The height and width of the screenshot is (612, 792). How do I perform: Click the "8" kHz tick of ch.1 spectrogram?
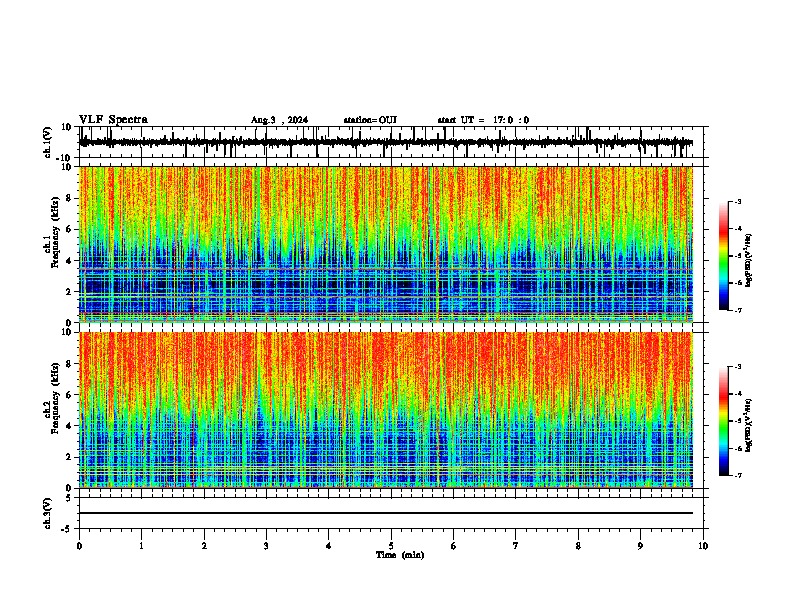click(x=69, y=198)
